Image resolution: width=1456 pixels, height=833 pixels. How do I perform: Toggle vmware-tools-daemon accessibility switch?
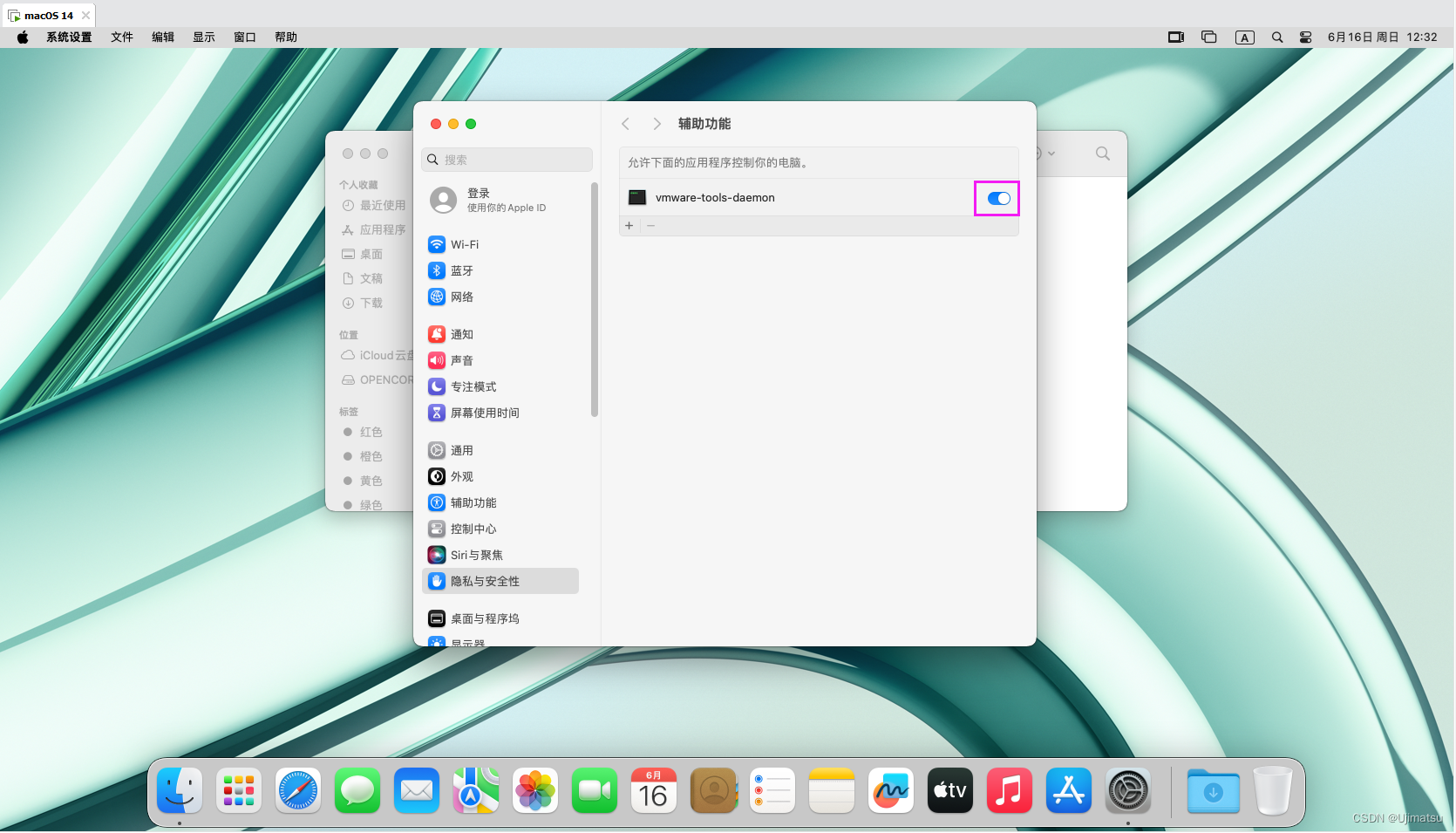pyautogui.click(x=998, y=199)
